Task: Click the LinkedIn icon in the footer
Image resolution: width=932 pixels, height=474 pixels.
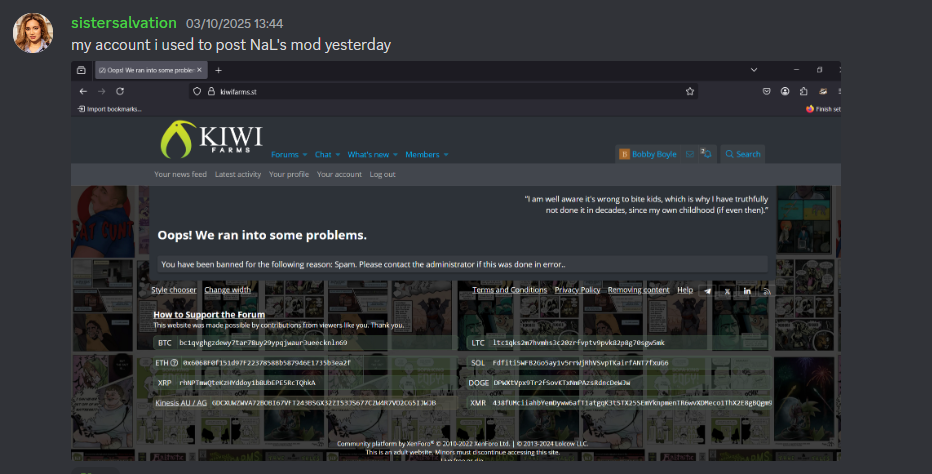Action: click(747, 291)
